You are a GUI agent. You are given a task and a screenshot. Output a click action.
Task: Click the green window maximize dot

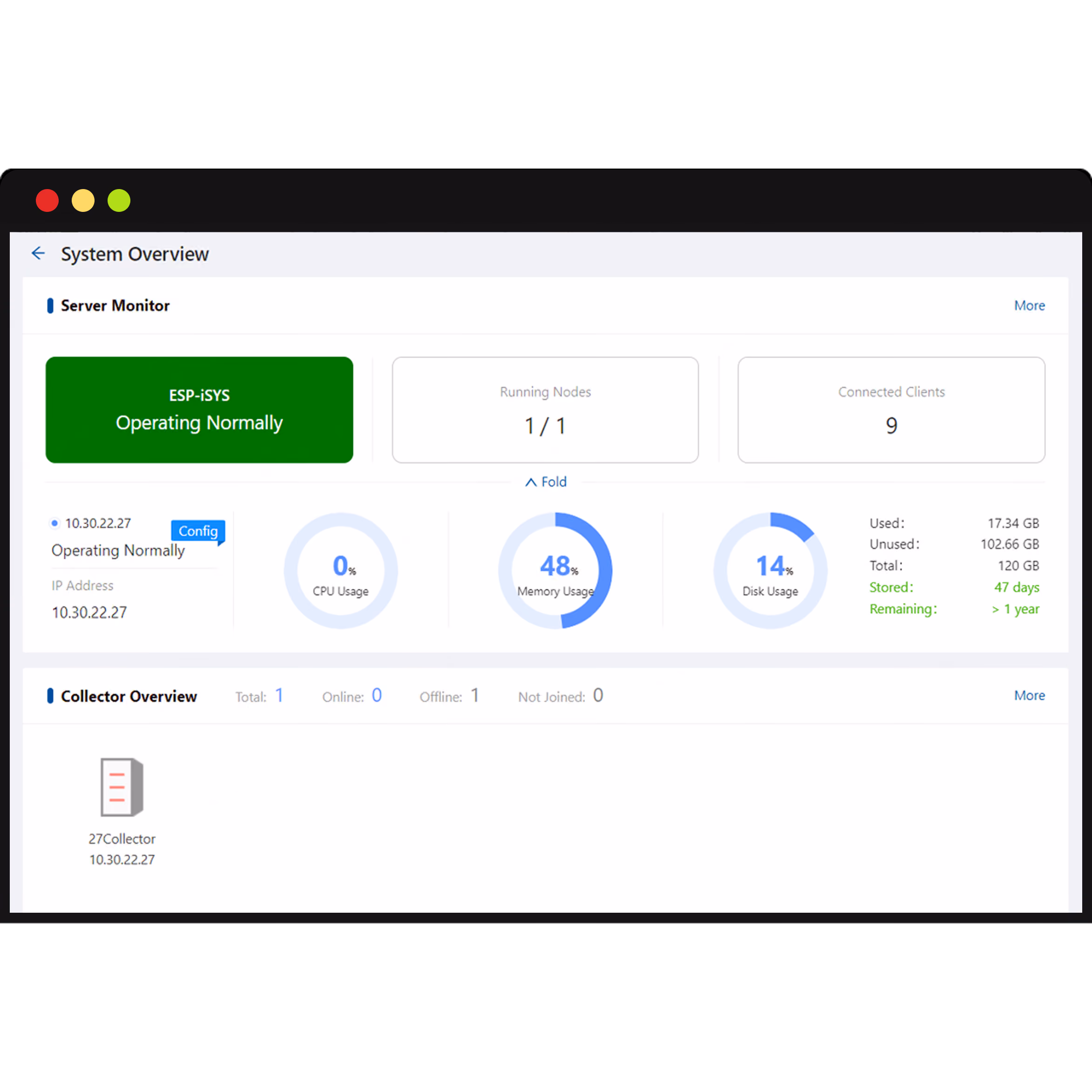119,201
